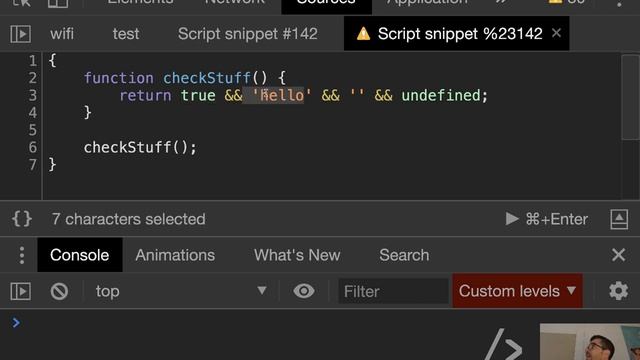Select the Search drawer tab

[404, 255]
